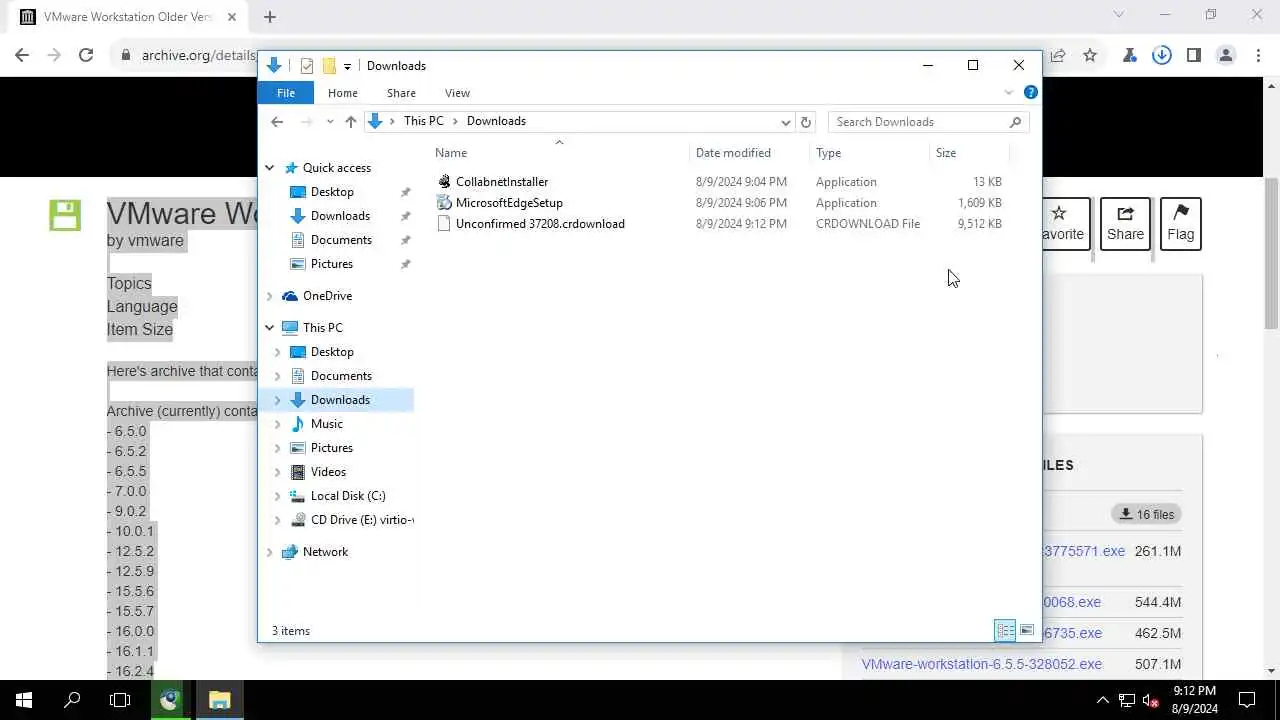Screen dimensions: 1280x720
Task: Click the Chrome address bar URL
Action: coord(198,56)
